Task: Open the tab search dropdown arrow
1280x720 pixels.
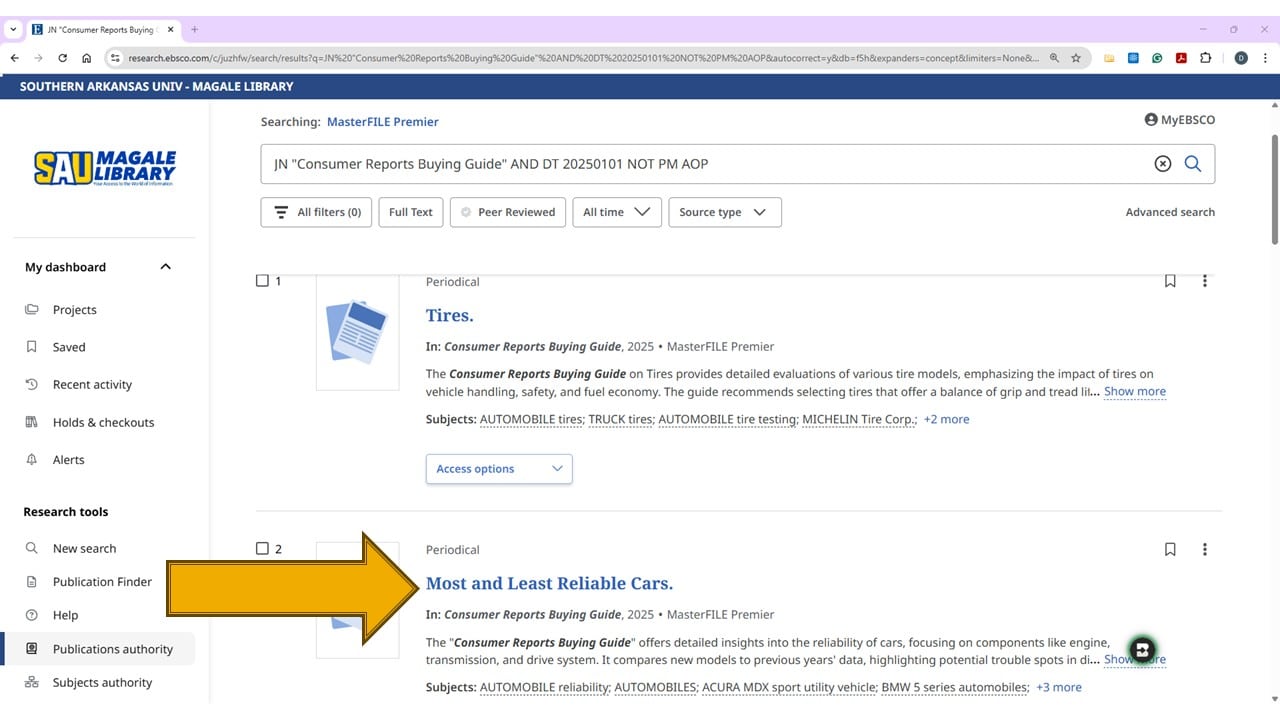Action: point(14,29)
